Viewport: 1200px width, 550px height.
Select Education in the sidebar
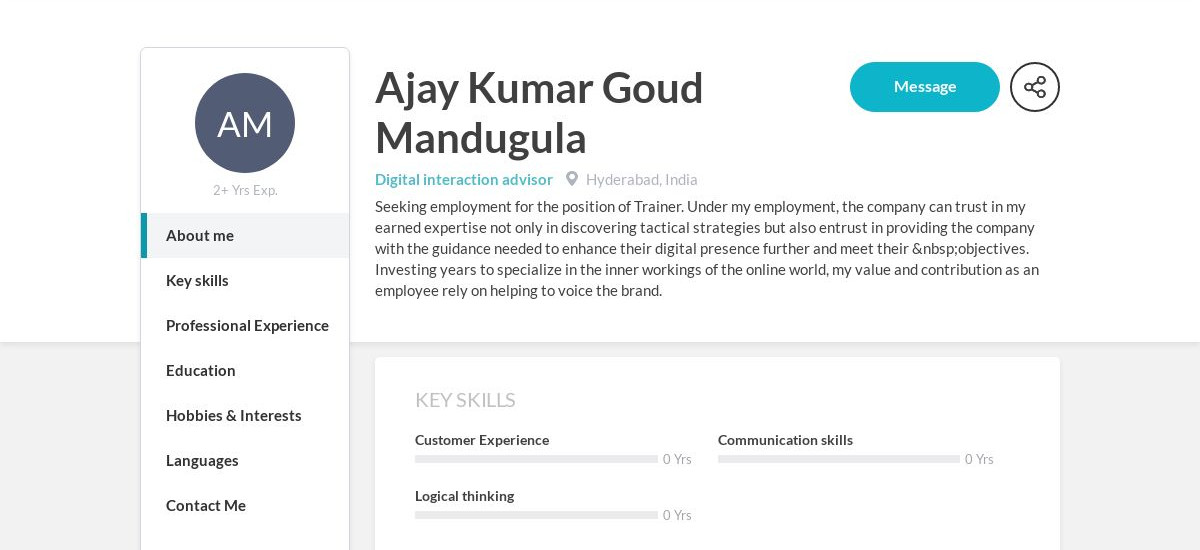(245, 370)
